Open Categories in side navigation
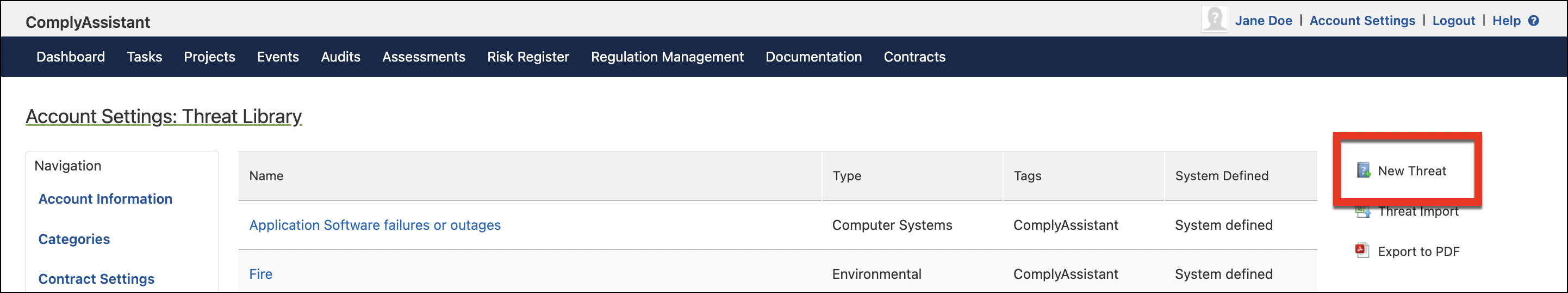This screenshot has height=293, width=1568. [74, 239]
